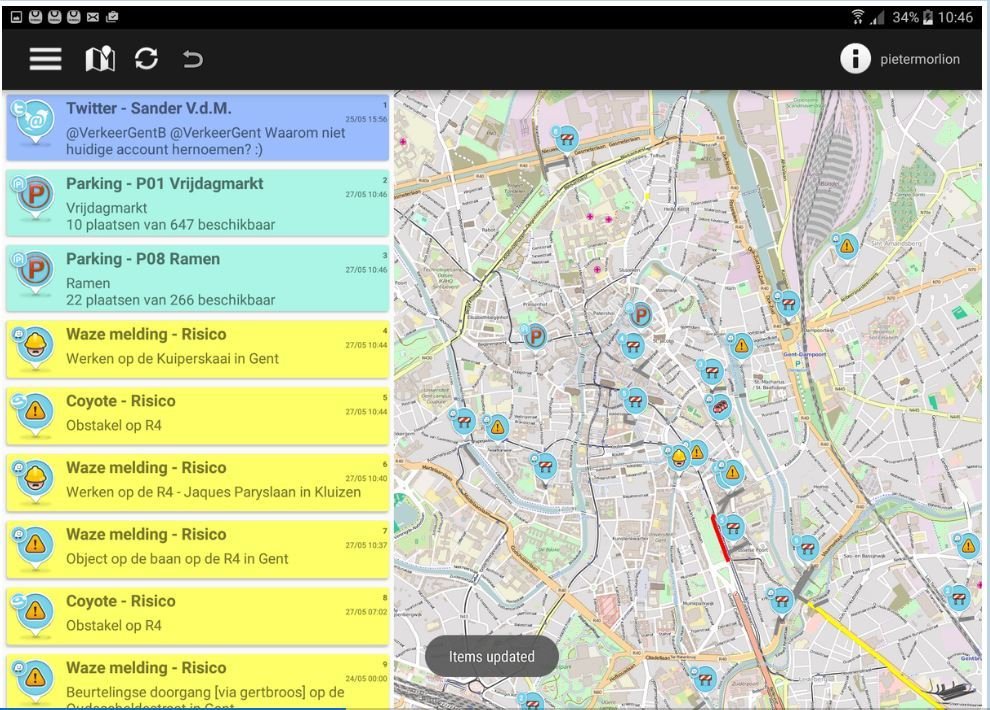Tap warning icon of Object op de baan item
Image resolution: width=990 pixels, height=710 pixels.
[35, 547]
